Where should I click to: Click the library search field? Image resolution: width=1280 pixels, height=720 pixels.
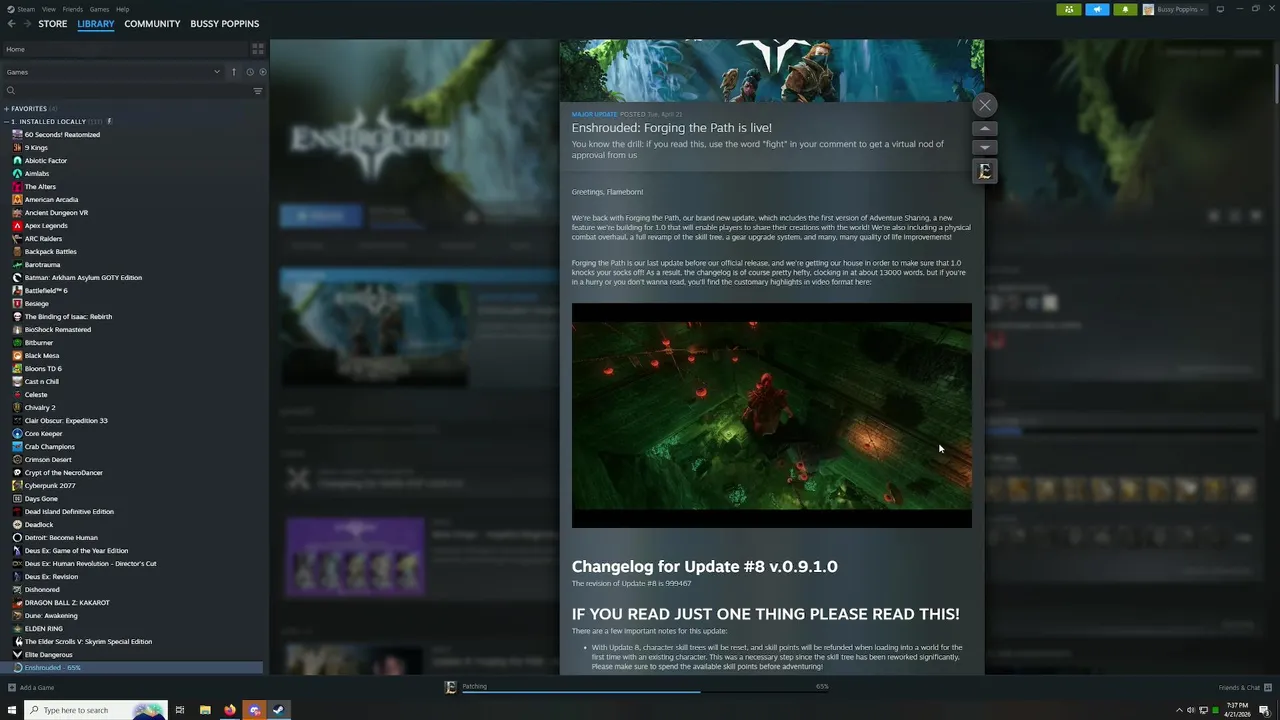tap(125, 91)
